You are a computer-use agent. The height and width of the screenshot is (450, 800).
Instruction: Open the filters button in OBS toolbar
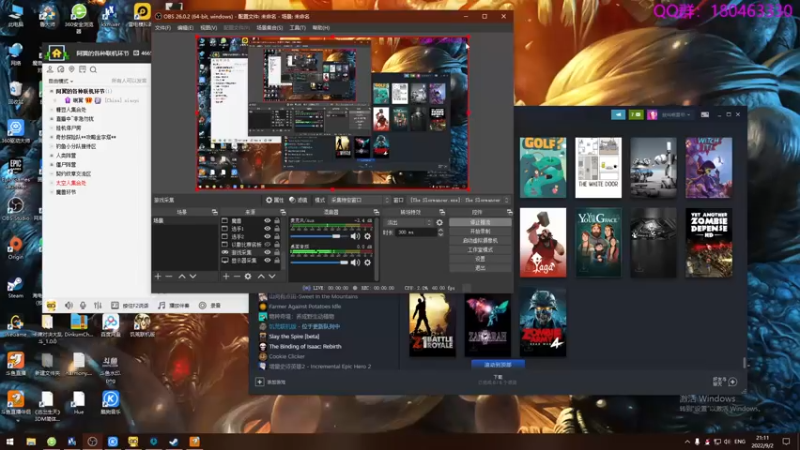[298, 200]
